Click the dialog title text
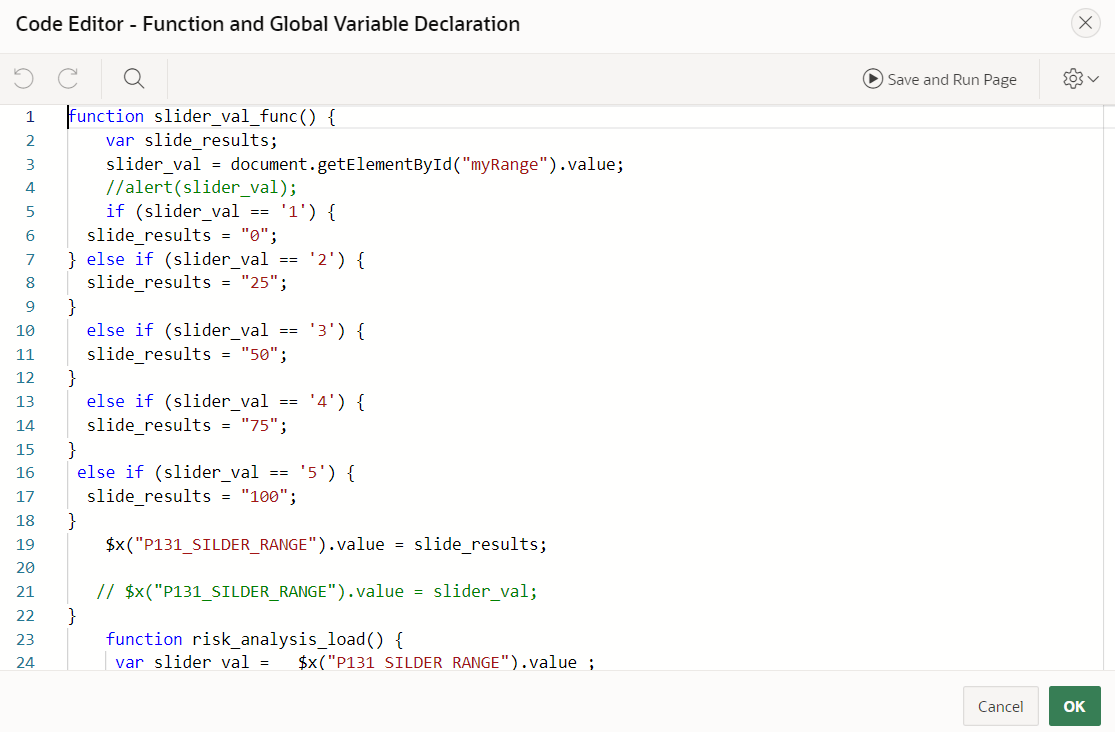The height and width of the screenshot is (732, 1115). coord(267,23)
